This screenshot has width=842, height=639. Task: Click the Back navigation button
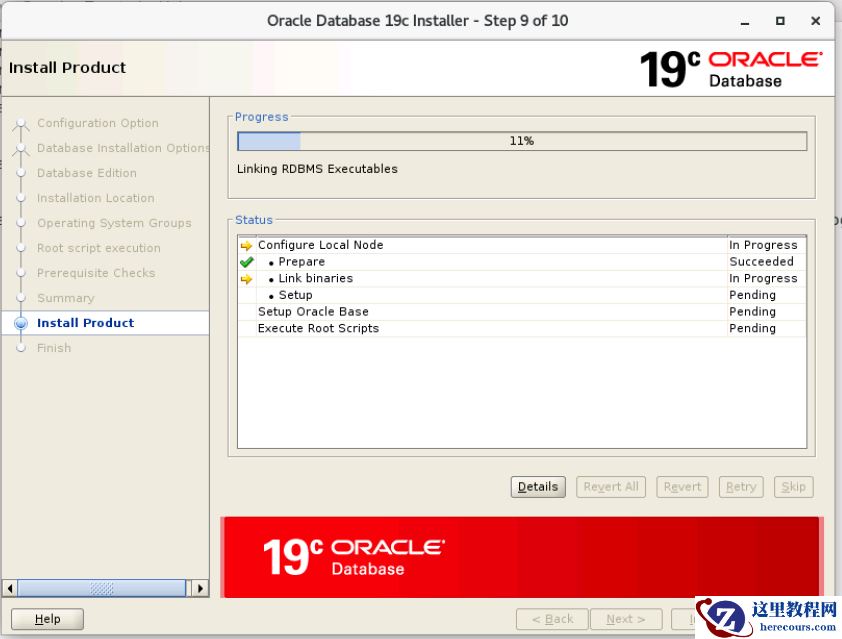click(552, 619)
